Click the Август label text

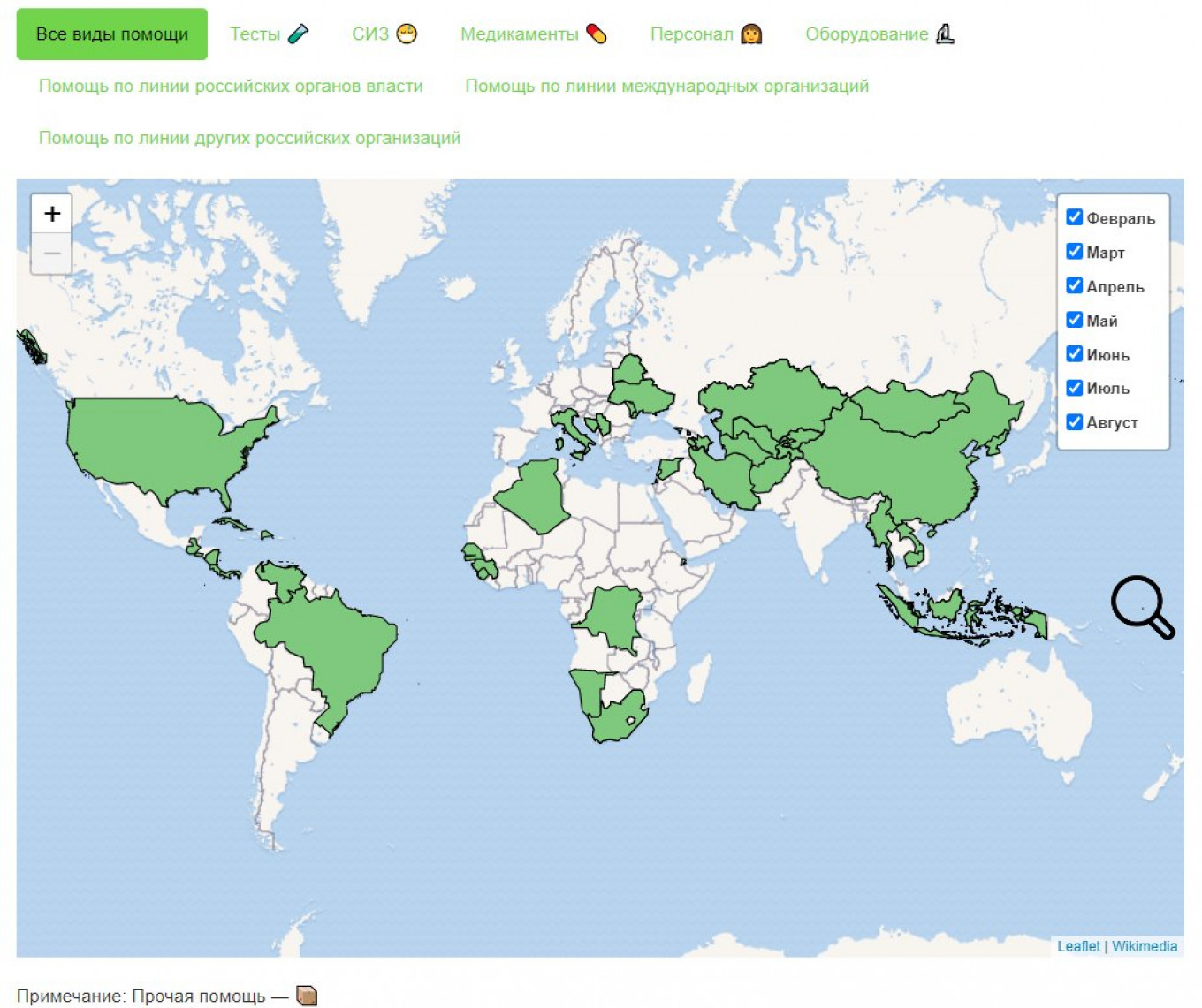pyautogui.click(x=1112, y=422)
